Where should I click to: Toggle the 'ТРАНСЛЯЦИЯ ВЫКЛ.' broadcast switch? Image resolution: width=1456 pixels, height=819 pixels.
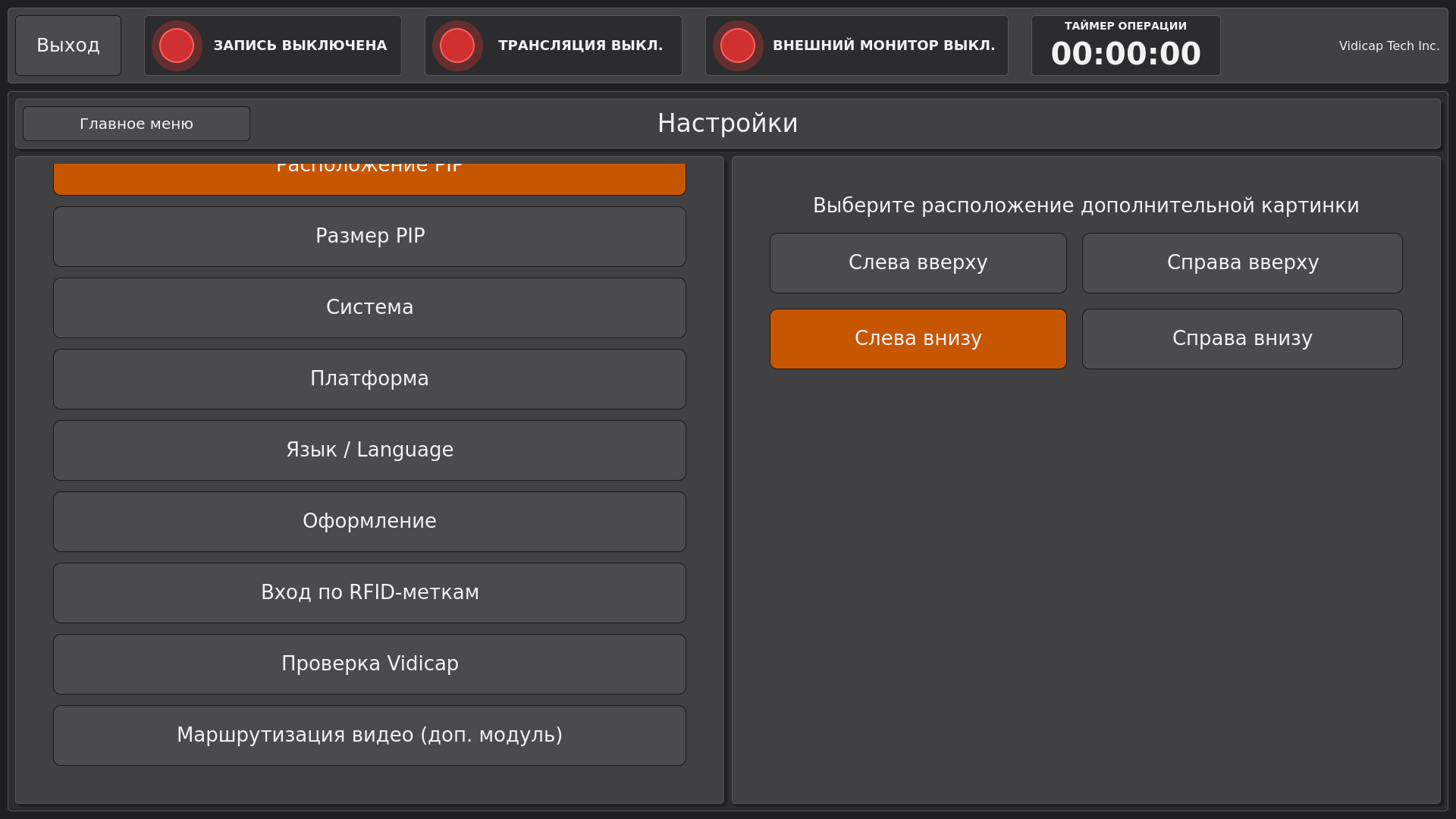[554, 45]
